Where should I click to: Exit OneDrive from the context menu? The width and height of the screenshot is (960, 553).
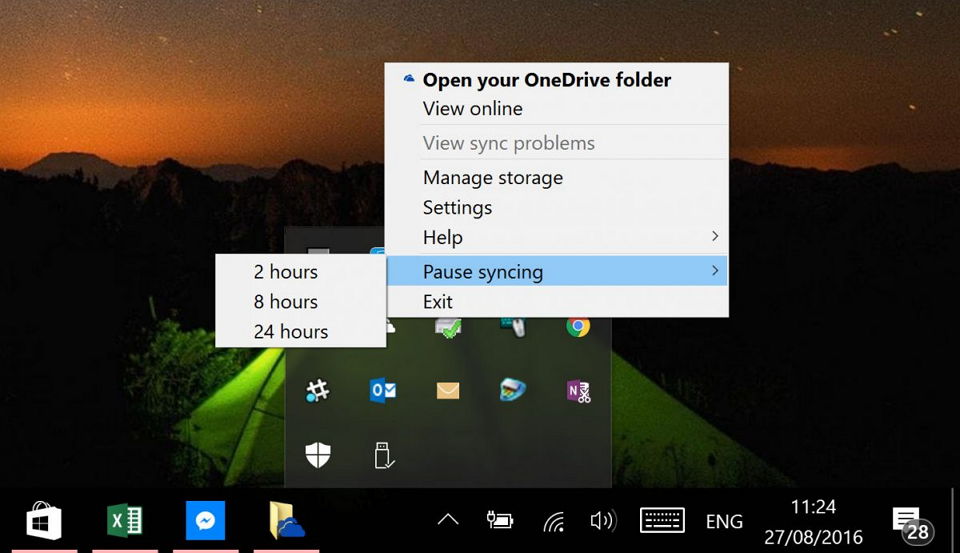click(557, 301)
